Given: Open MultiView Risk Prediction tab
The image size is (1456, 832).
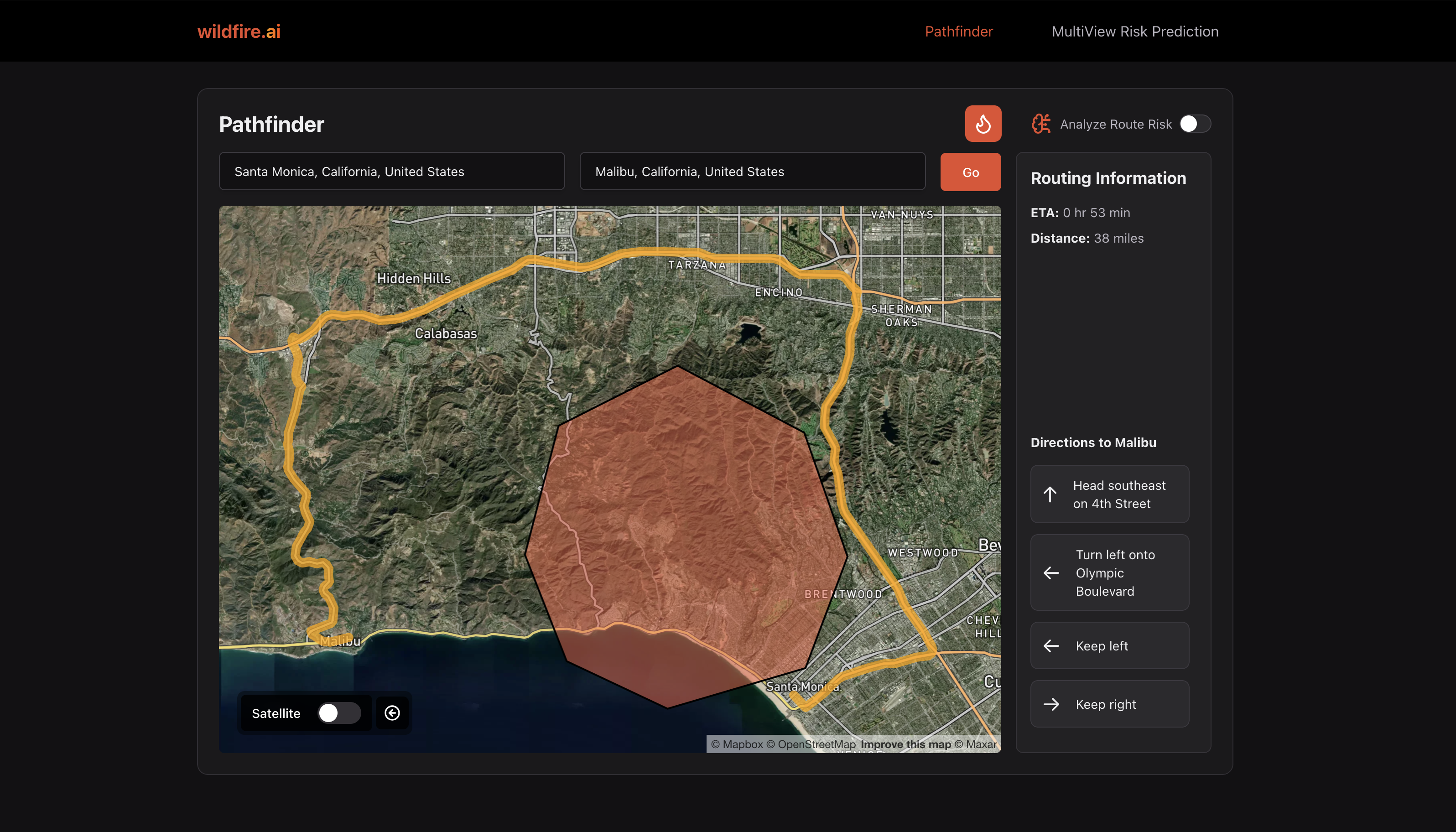Looking at the screenshot, I should pyautogui.click(x=1135, y=31).
